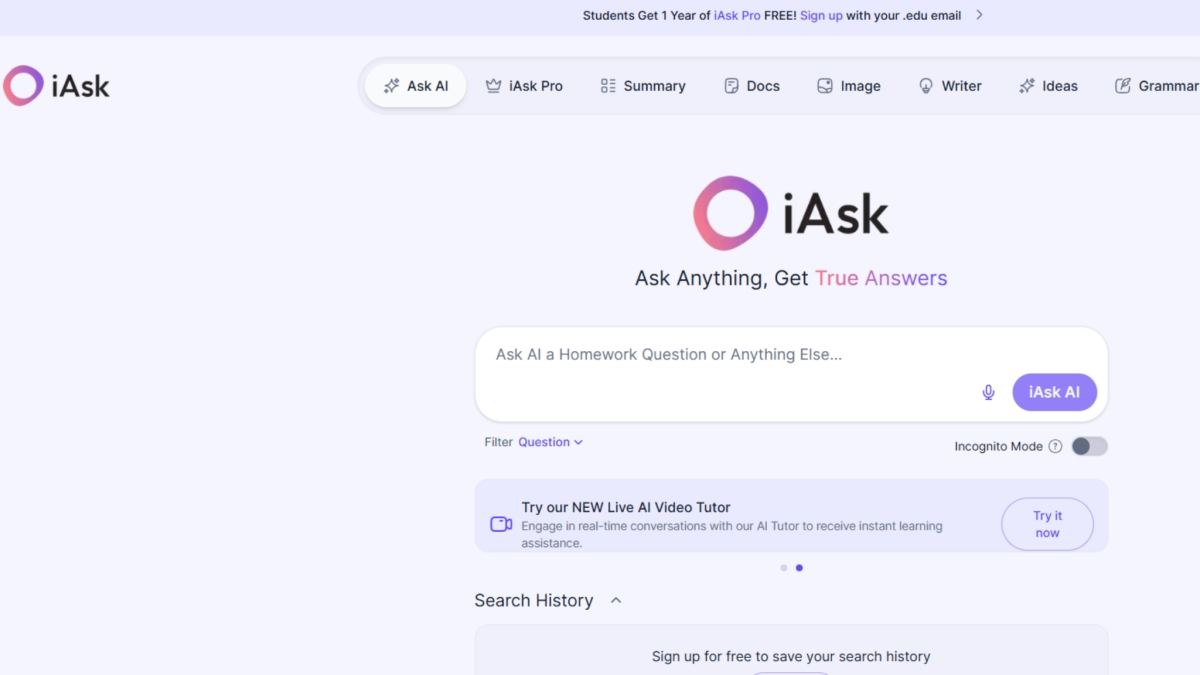This screenshot has height=675, width=1200.
Task: Go to the Image tab
Action: pos(849,86)
